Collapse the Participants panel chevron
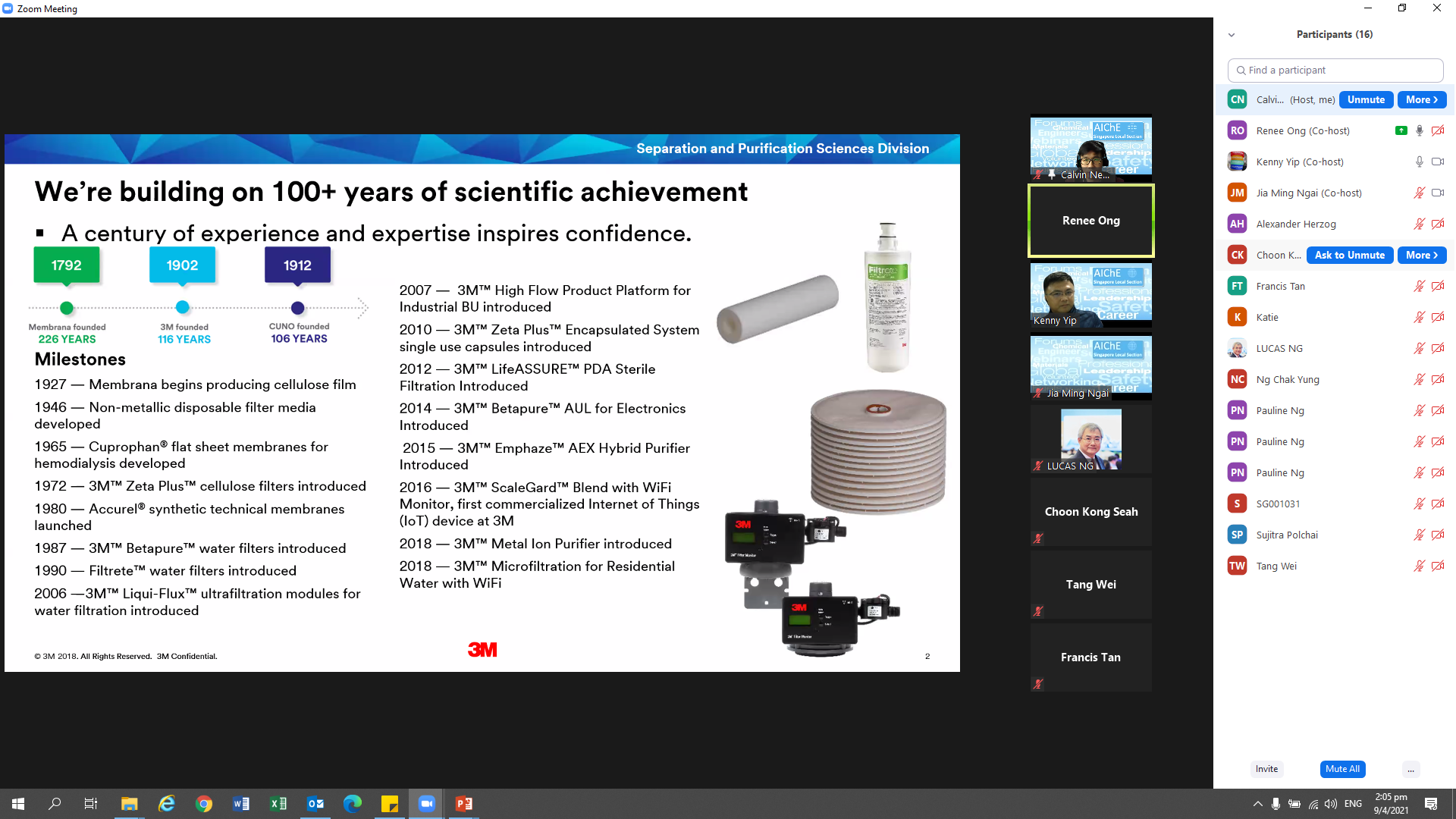 click(x=1232, y=35)
